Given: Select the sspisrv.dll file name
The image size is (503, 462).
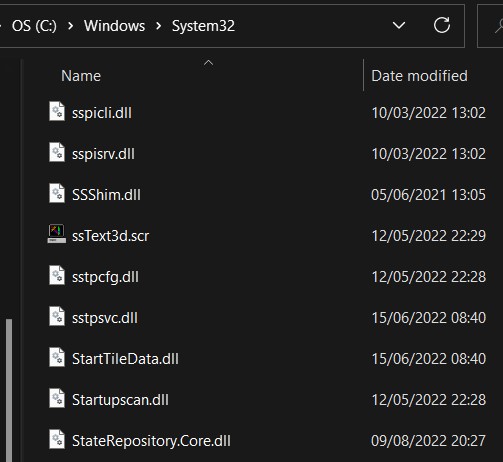Looking at the screenshot, I should tap(103, 154).
